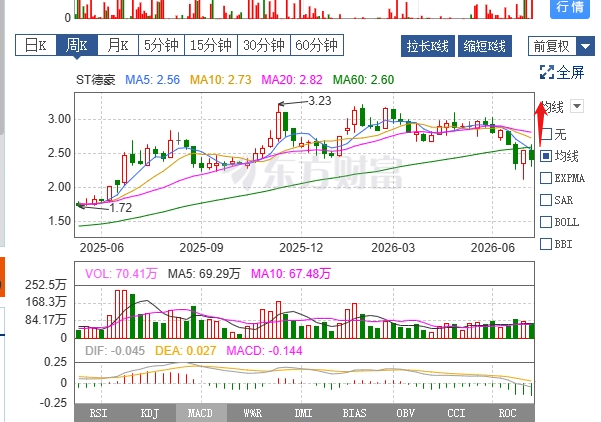Screen dimensions: 601x422
Task: Switch chart to 5分钟 interval
Action: pyautogui.click(x=161, y=45)
